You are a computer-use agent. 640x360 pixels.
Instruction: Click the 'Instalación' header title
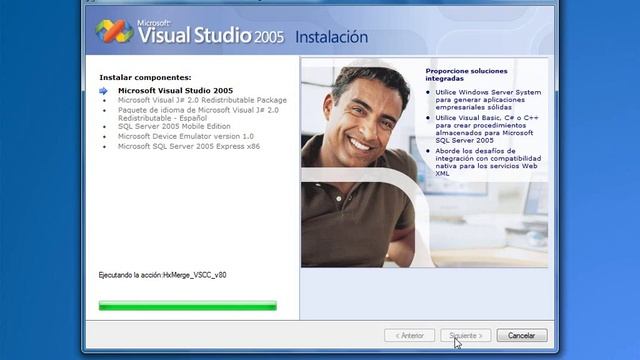pyautogui.click(x=331, y=37)
